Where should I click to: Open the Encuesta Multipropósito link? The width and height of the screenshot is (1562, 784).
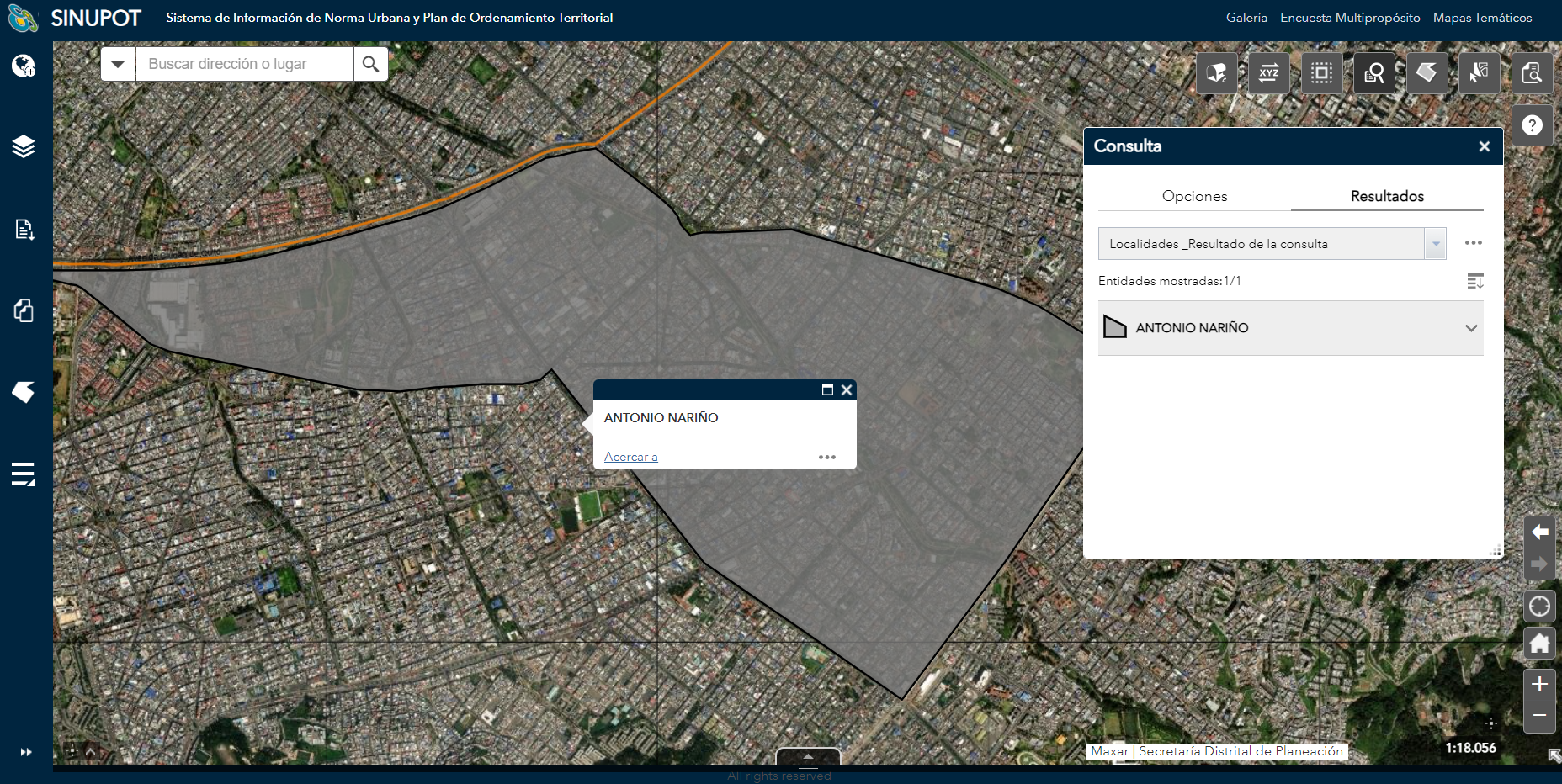tap(1350, 18)
